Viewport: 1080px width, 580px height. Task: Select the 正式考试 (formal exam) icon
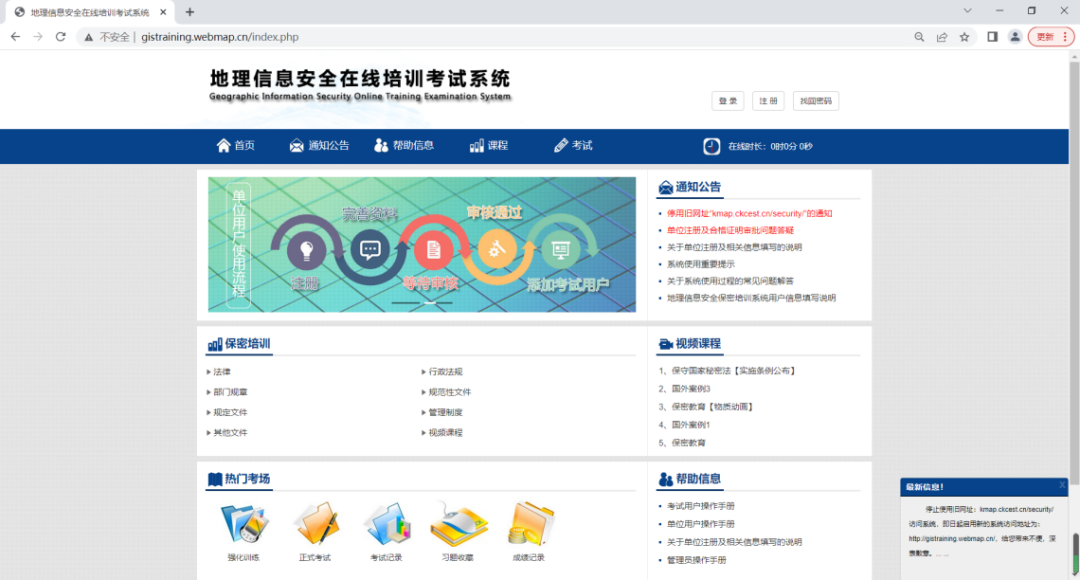click(x=317, y=525)
